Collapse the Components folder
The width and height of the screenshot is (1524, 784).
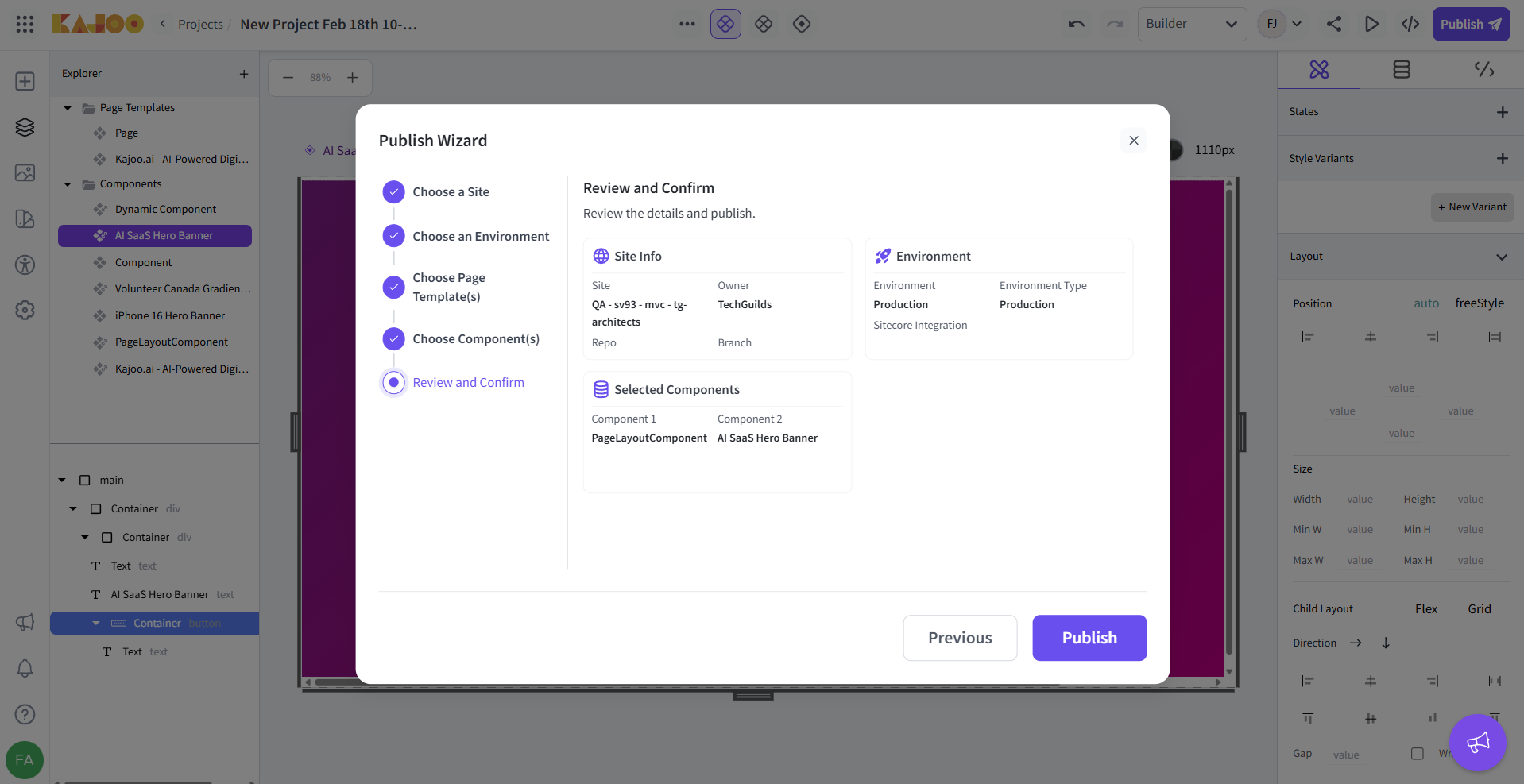click(68, 184)
